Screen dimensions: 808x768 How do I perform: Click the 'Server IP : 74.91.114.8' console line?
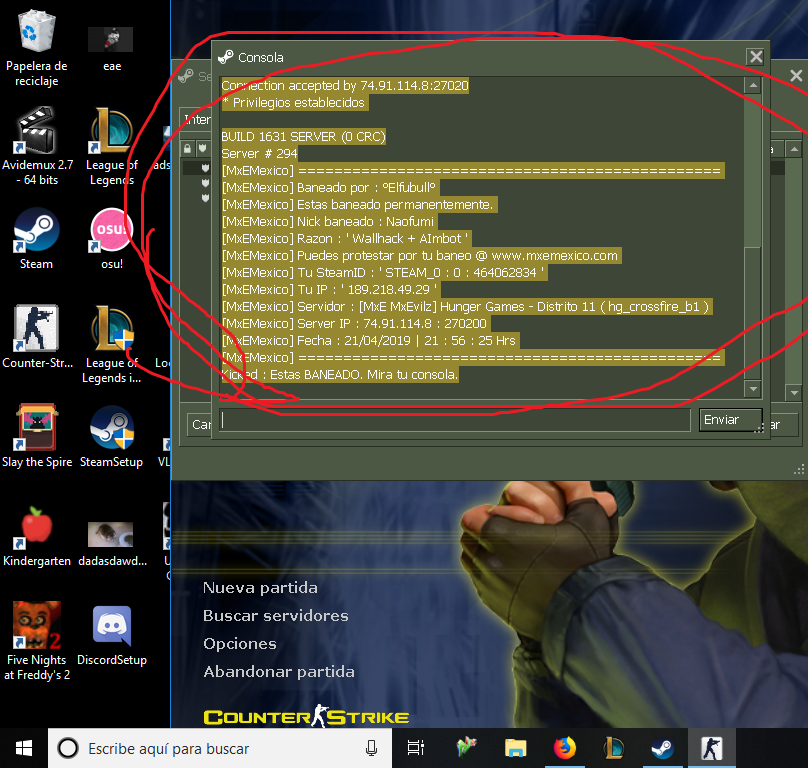click(356, 324)
